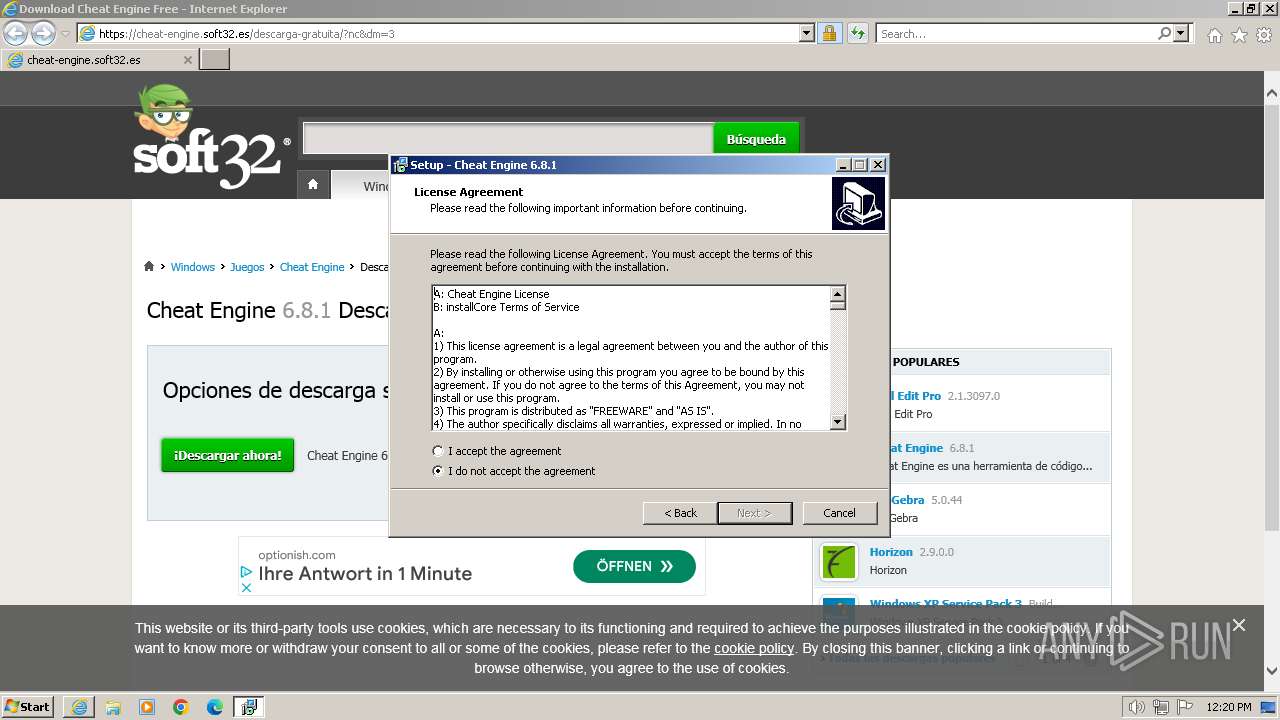Launch Edge from the taskbar
This screenshot has height=720, width=1280.
click(x=215, y=707)
